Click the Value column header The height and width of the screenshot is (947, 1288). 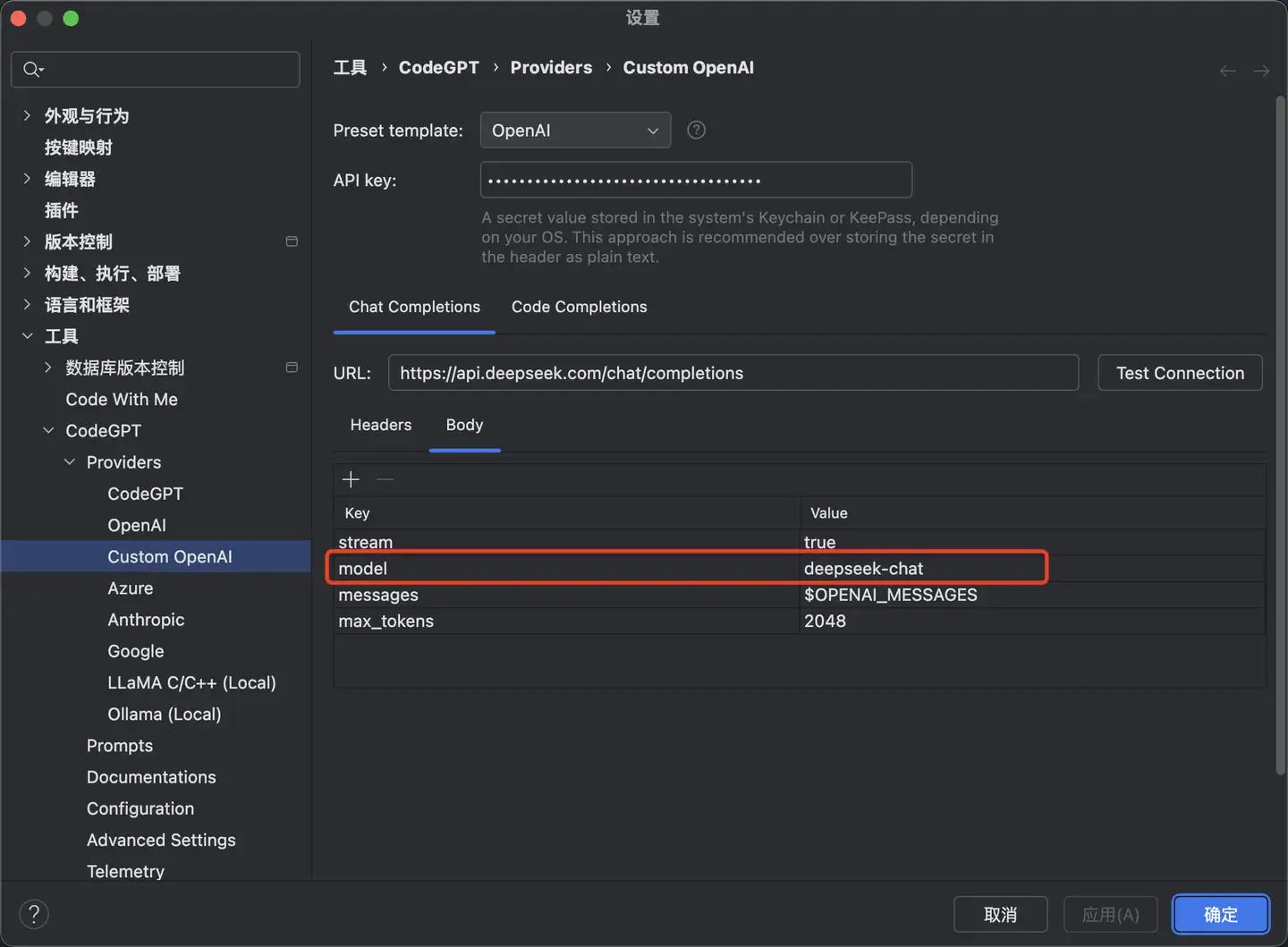click(x=1032, y=513)
